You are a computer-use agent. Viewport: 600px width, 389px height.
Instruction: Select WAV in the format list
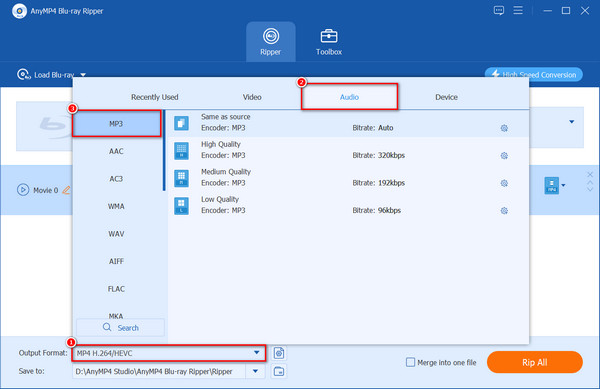(x=116, y=234)
